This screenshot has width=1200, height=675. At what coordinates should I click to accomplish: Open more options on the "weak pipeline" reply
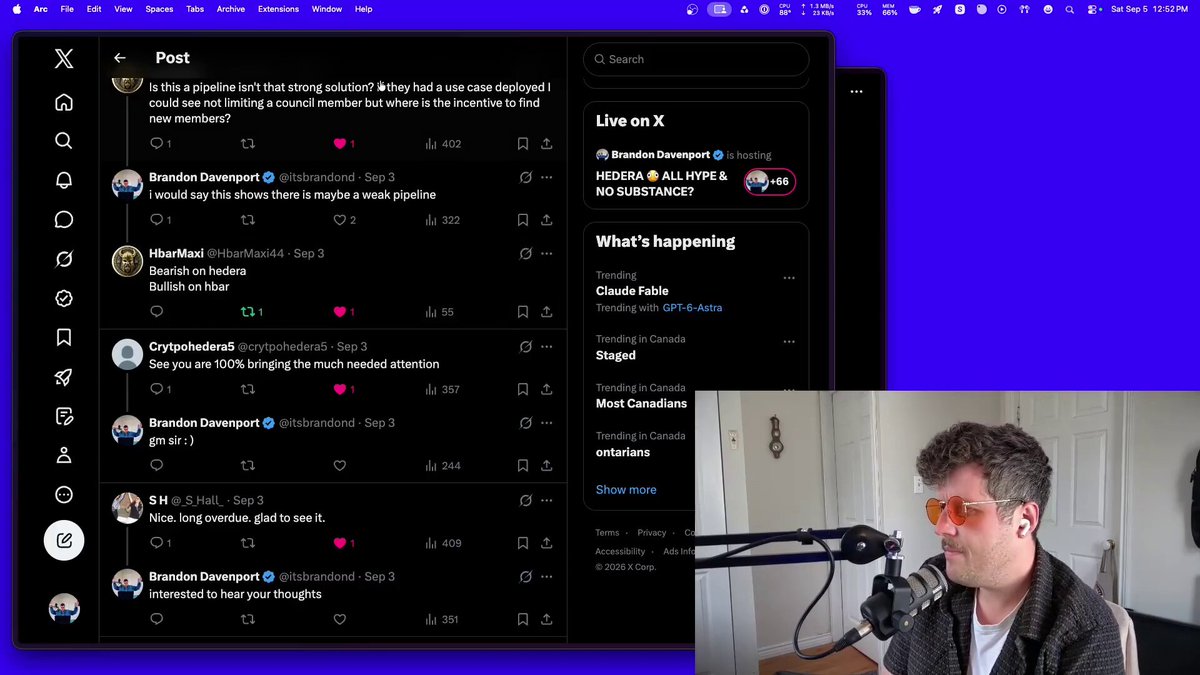pyautogui.click(x=546, y=177)
